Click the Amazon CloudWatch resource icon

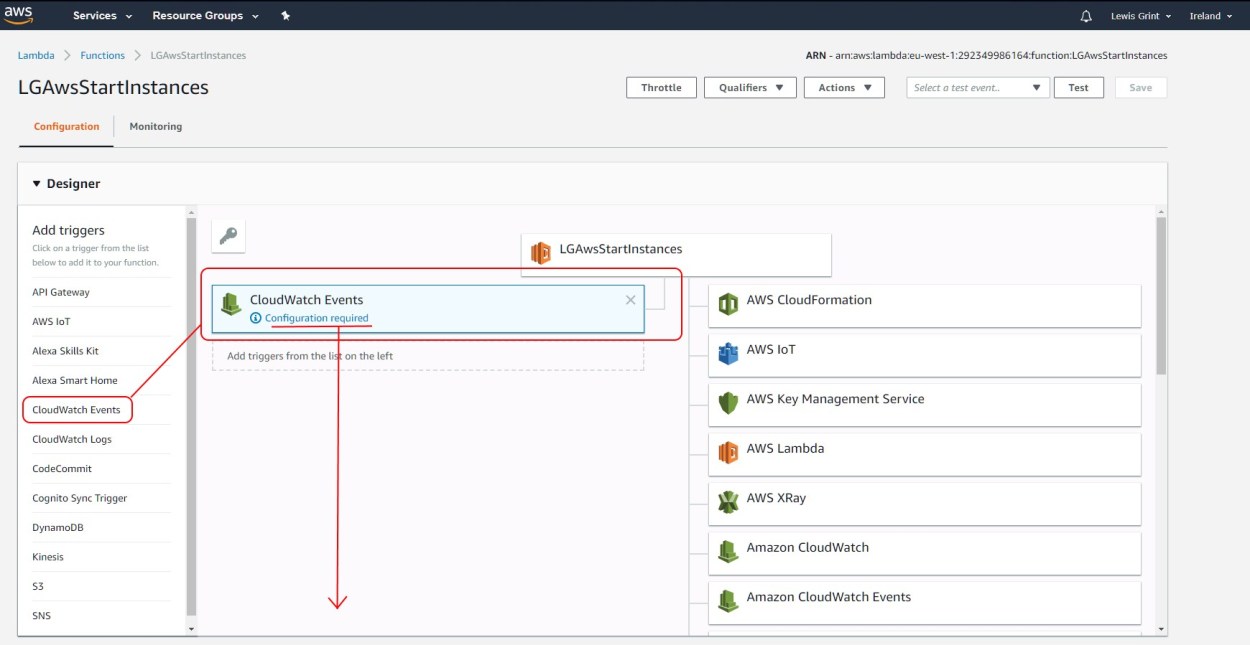click(x=728, y=551)
